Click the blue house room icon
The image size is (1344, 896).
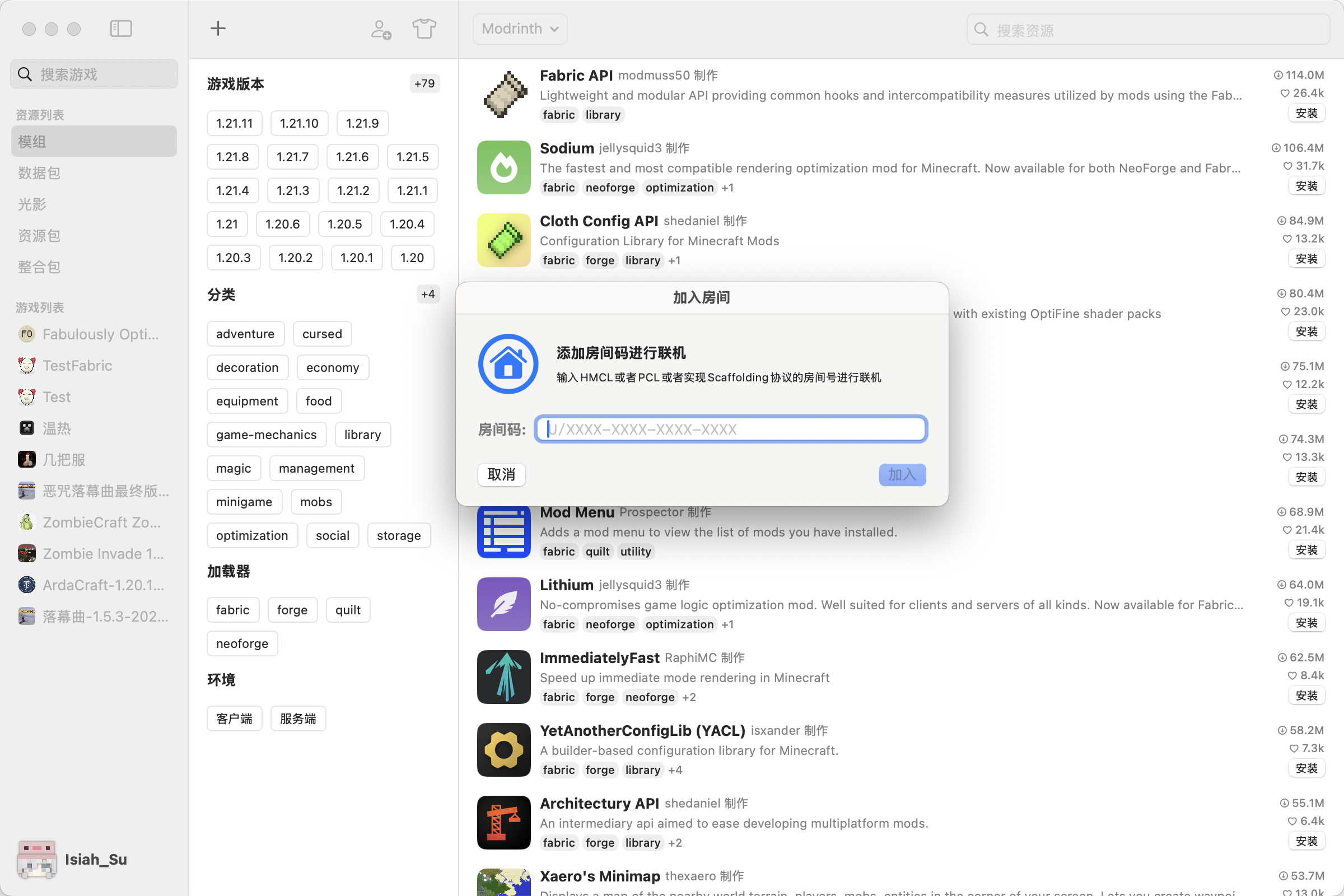coord(507,364)
